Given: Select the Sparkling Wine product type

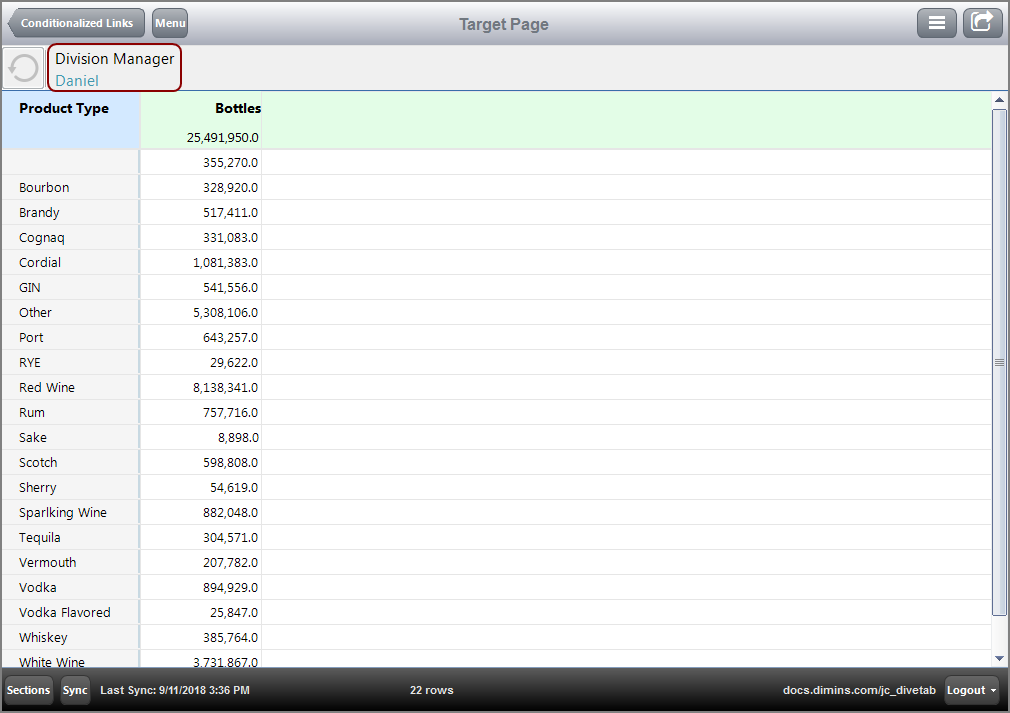Looking at the screenshot, I should [x=63, y=512].
